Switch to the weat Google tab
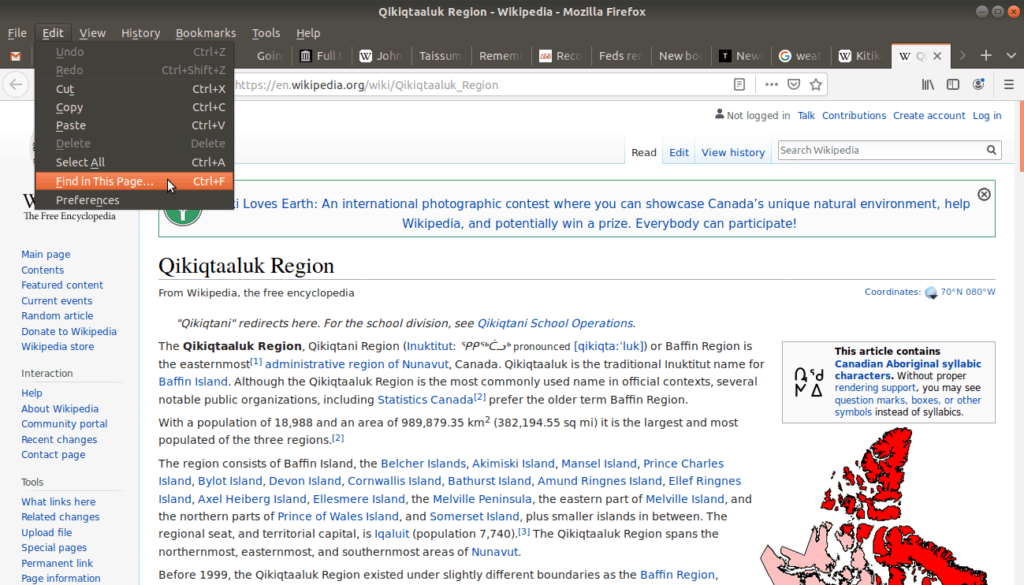Viewport: 1024px width, 585px height. pyautogui.click(x=800, y=56)
